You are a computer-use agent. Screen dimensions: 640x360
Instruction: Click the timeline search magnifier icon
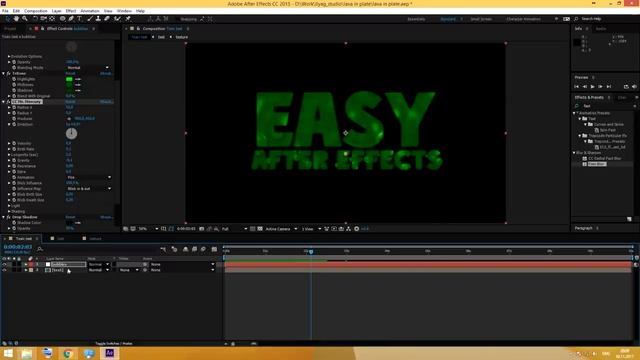pos(40,249)
